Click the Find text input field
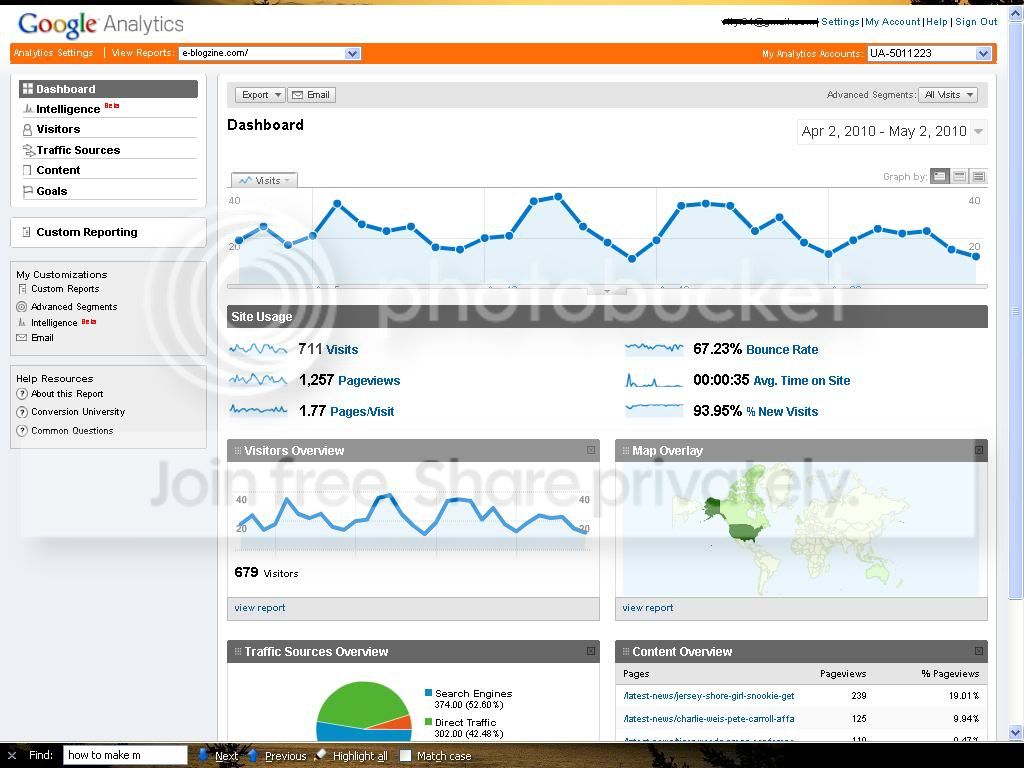Image resolution: width=1024 pixels, height=768 pixels. click(x=125, y=755)
